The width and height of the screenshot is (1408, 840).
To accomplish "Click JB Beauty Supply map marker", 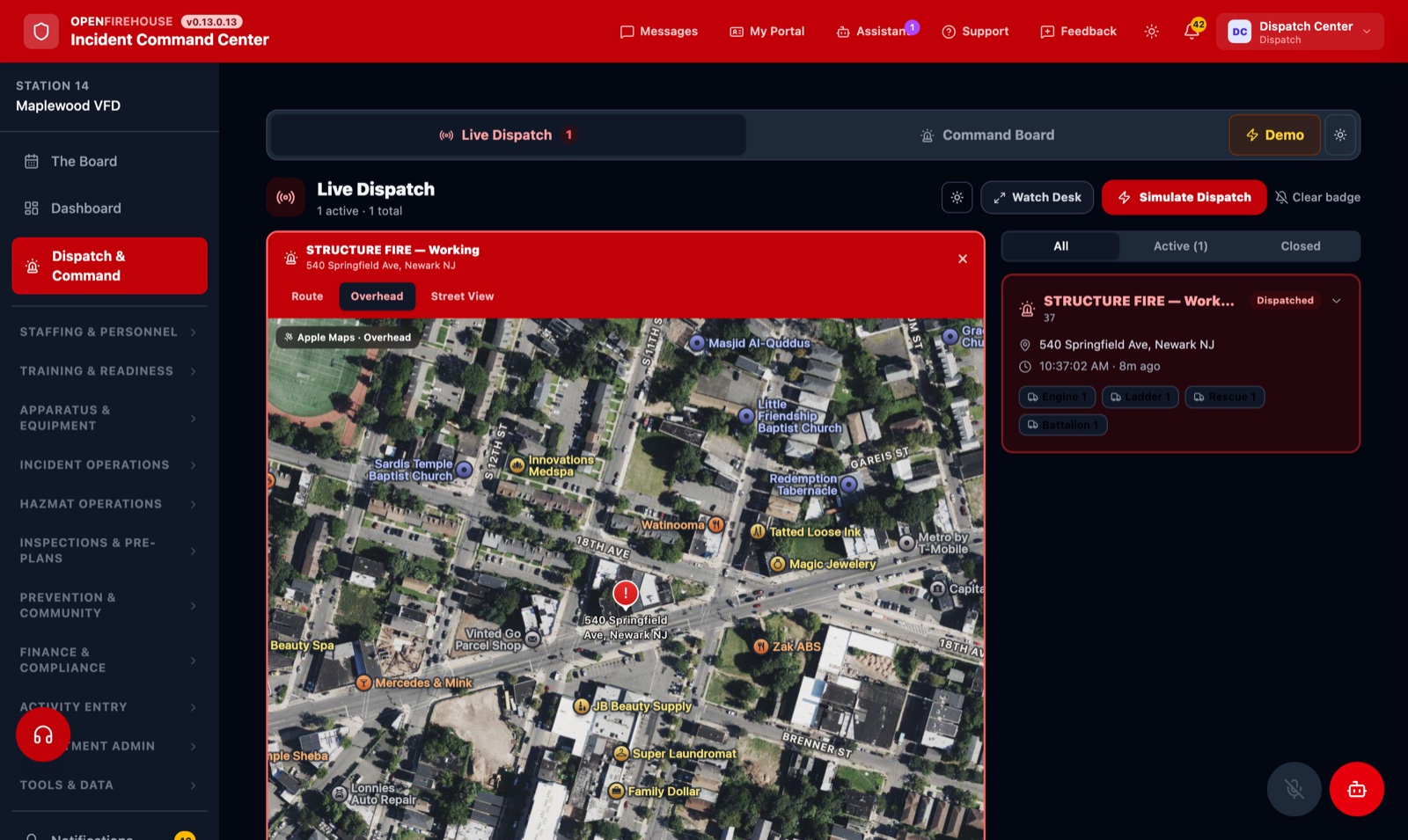I will click(x=582, y=706).
